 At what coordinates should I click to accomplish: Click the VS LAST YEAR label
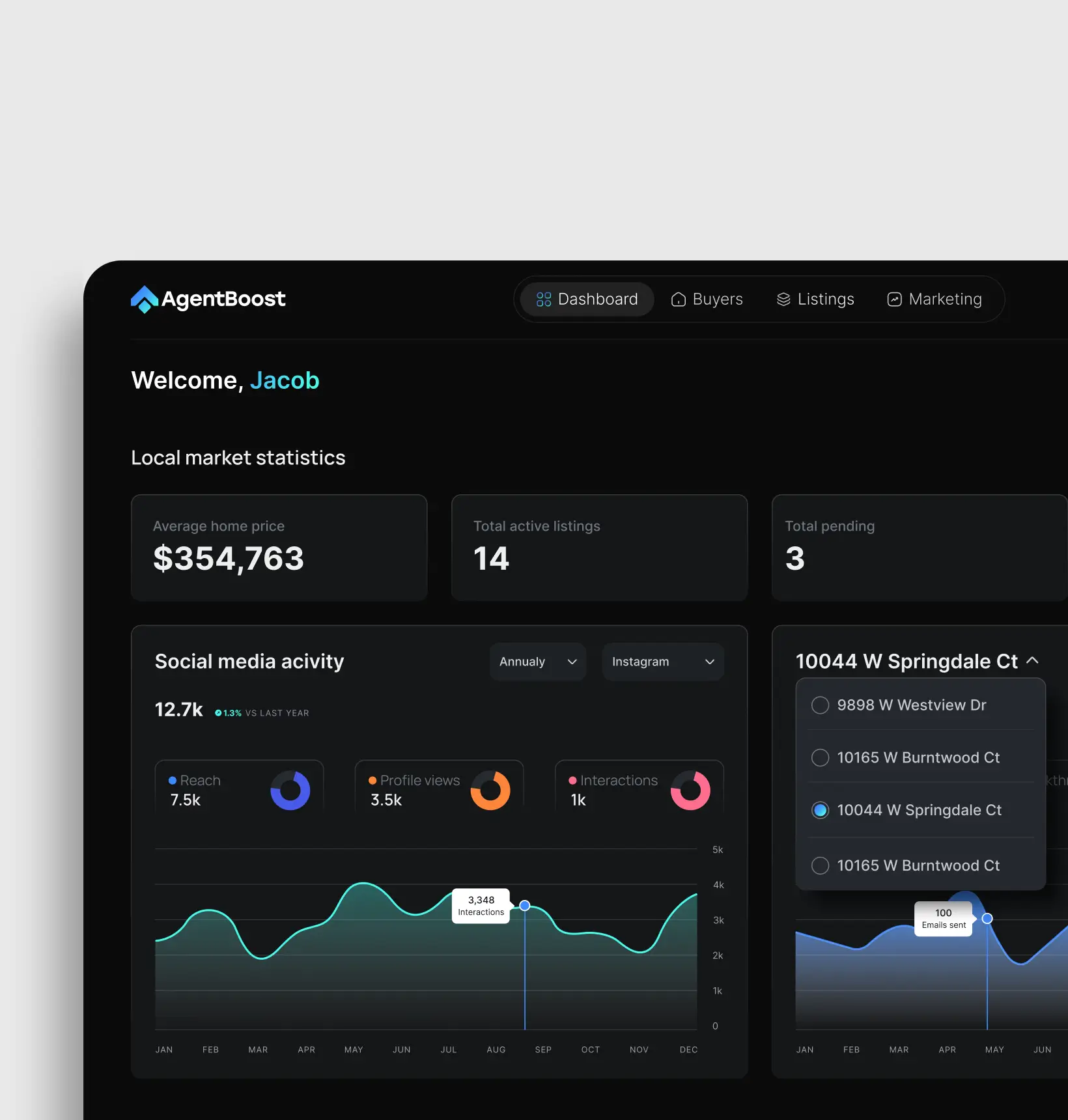(277, 713)
